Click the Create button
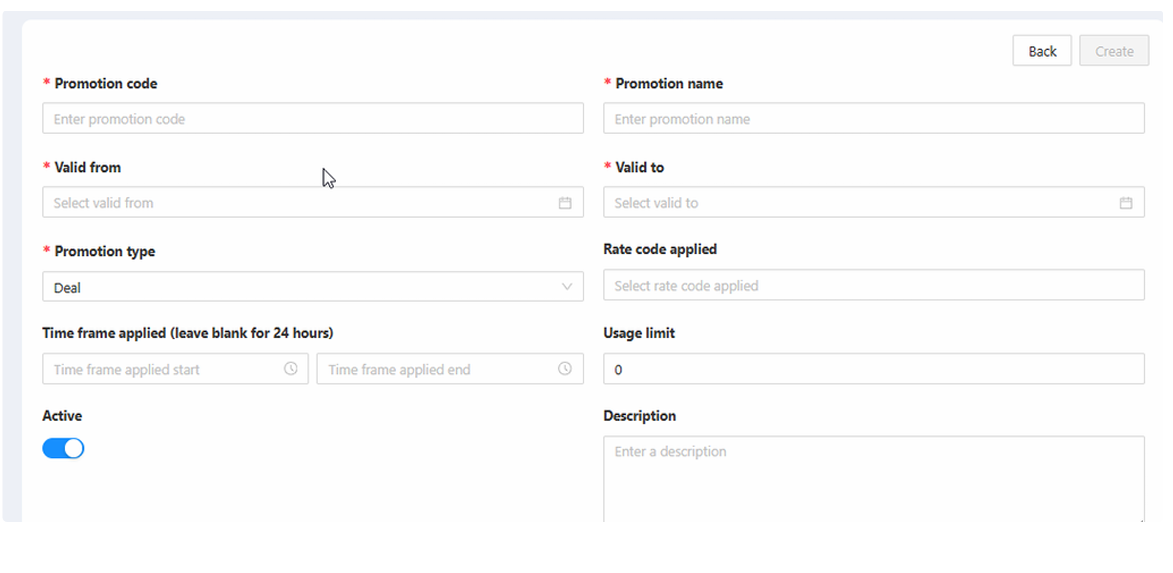The image size is (1173, 573). tap(1114, 51)
